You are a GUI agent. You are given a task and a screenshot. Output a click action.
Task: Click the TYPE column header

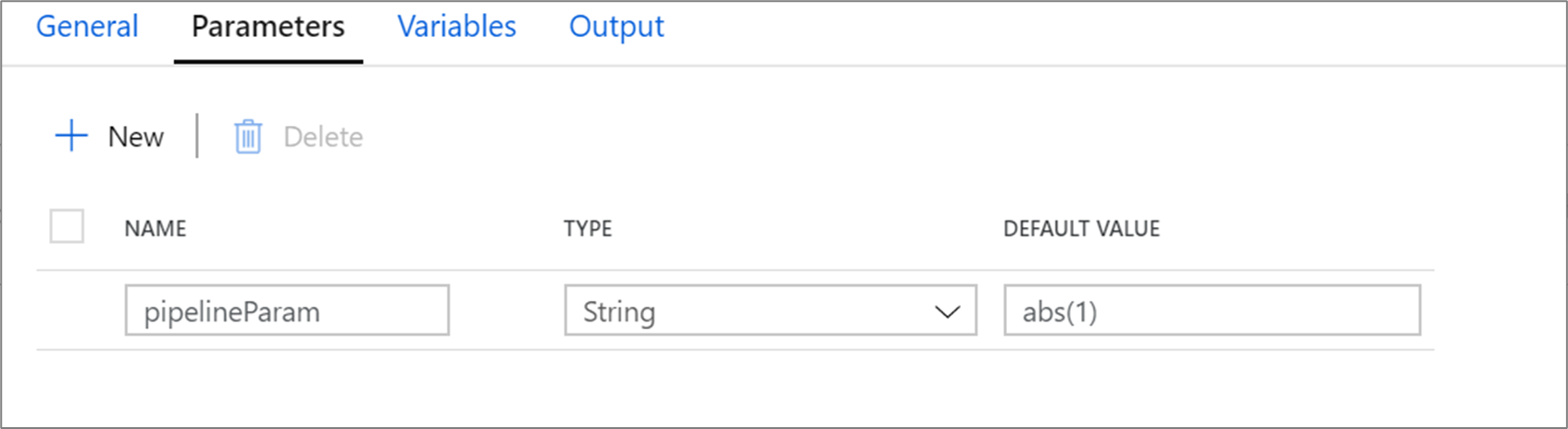coord(588,229)
